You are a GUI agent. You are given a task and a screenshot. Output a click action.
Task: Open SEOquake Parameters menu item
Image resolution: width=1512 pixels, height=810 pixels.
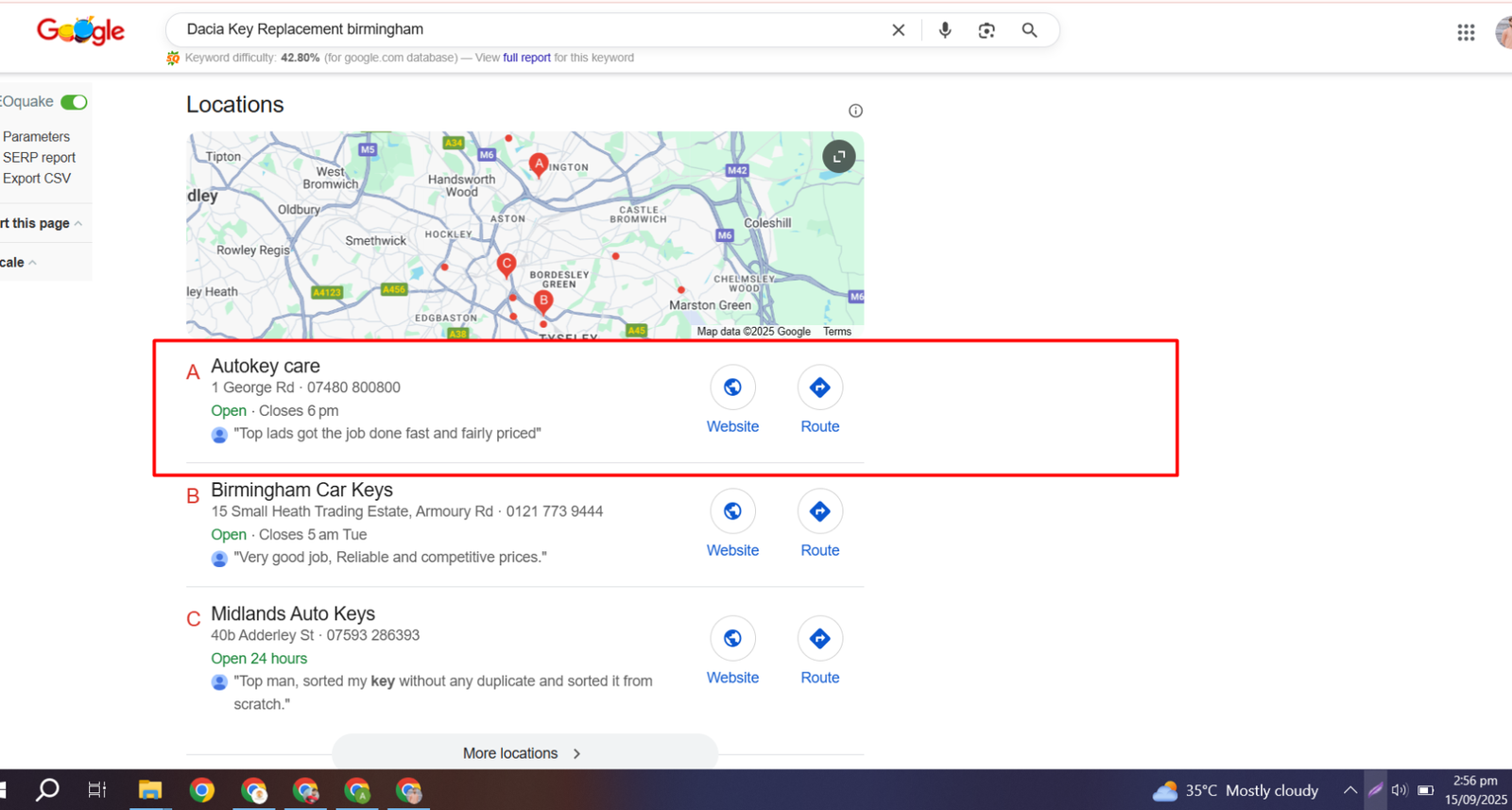click(x=36, y=137)
